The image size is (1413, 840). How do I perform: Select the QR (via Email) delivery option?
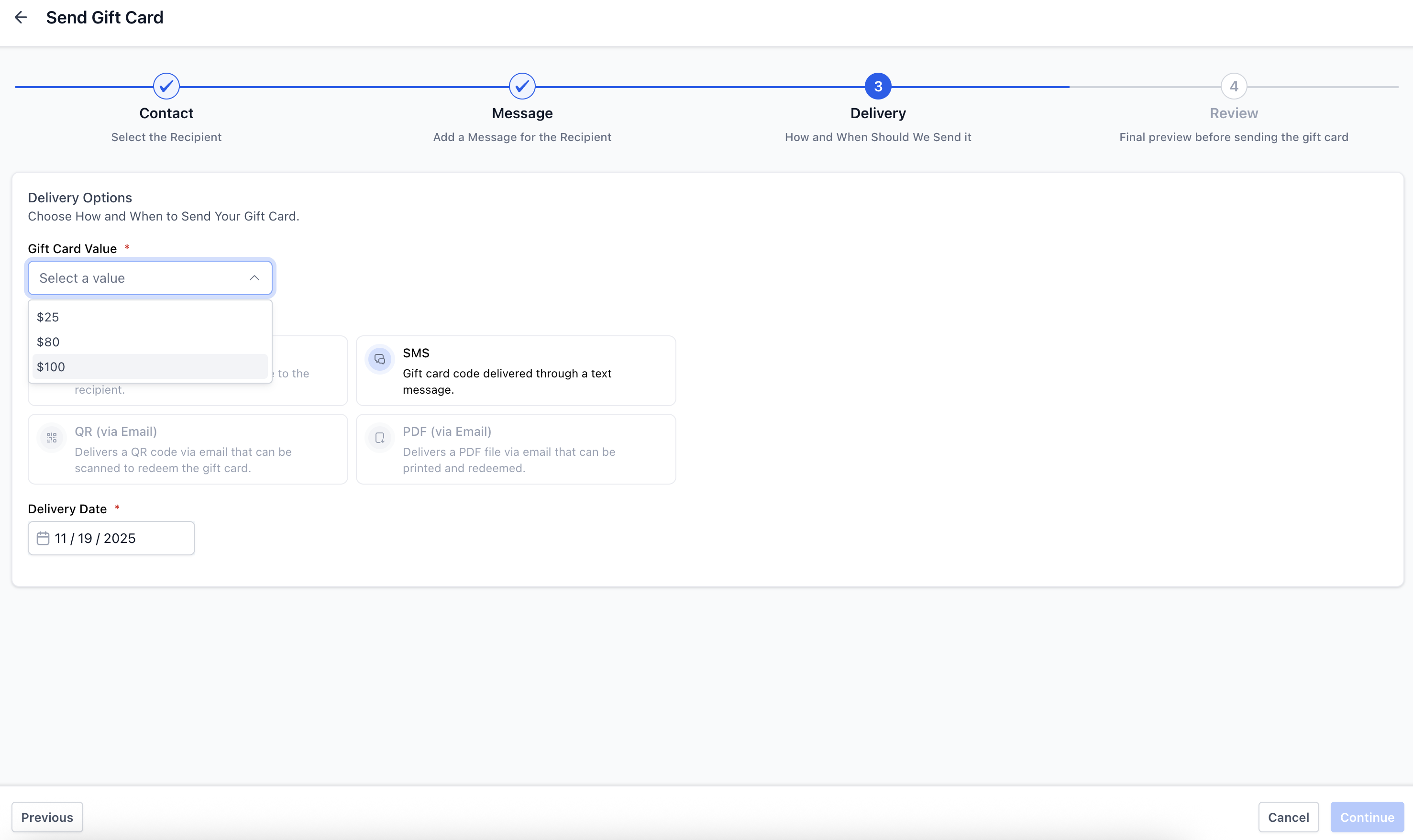tap(188, 450)
